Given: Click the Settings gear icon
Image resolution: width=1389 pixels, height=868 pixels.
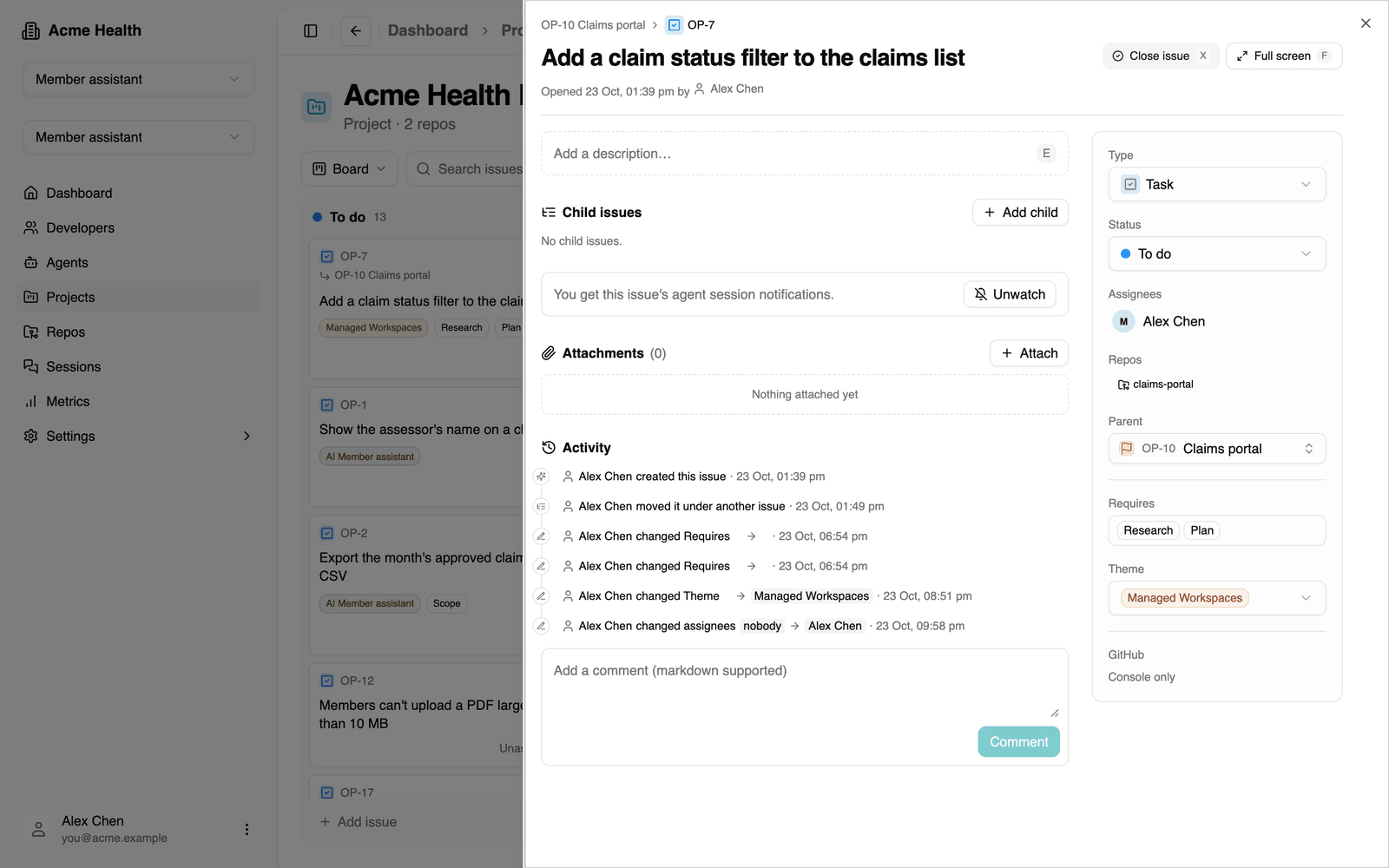Looking at the screenshot, I should pos(31,436).
